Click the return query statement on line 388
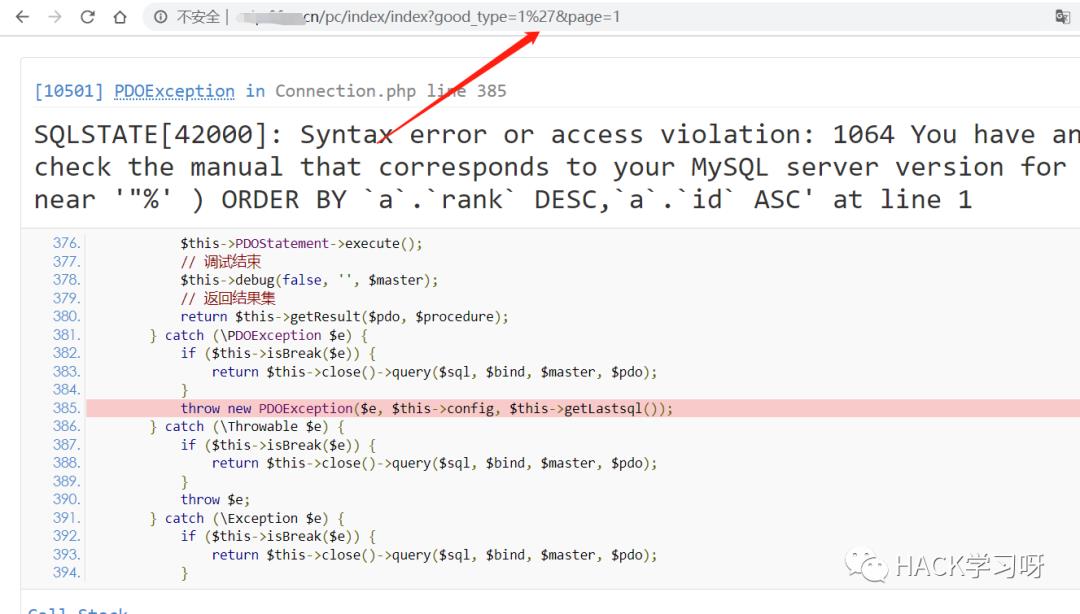This screenshot has width=1080, height=614. click(434, 463)
